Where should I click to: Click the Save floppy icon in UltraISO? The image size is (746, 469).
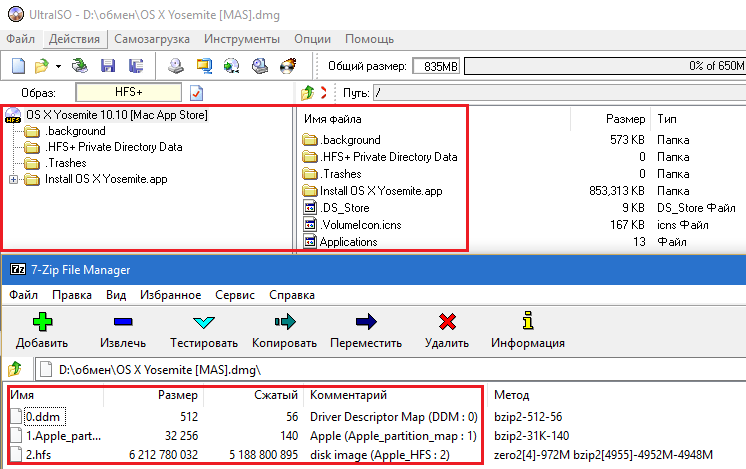click(x=108, y=66)
